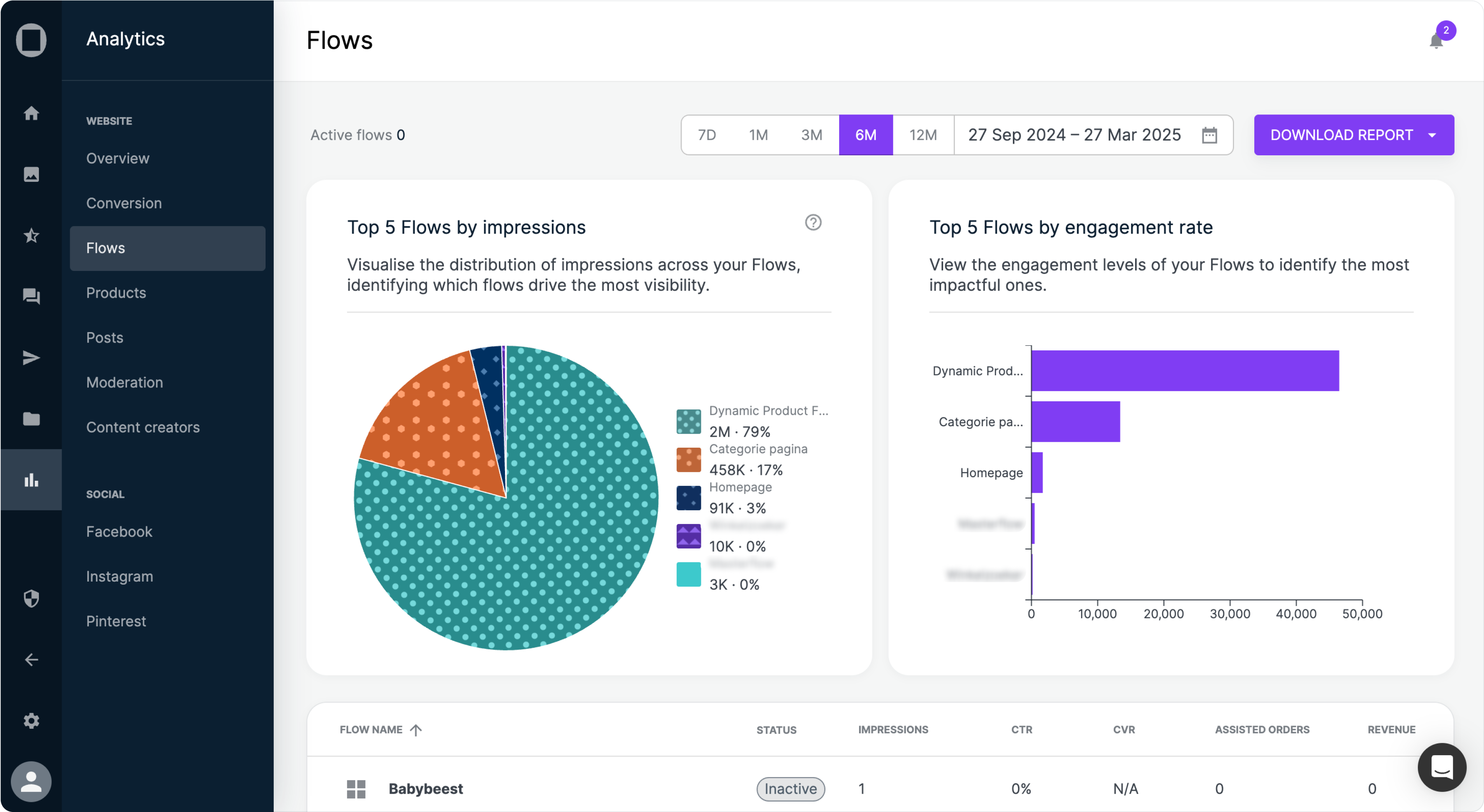Expand the Download Report dropdown
1484x812 pixels.
1432,135
